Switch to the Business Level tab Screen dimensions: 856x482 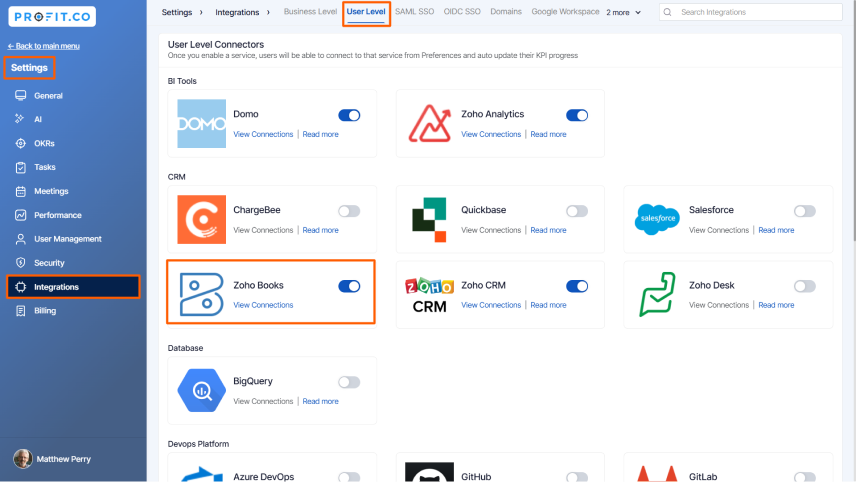click(x=310, y=11)
